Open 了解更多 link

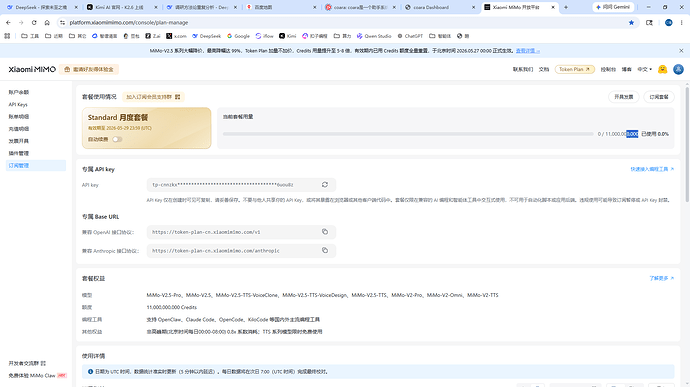coord(661,278)
